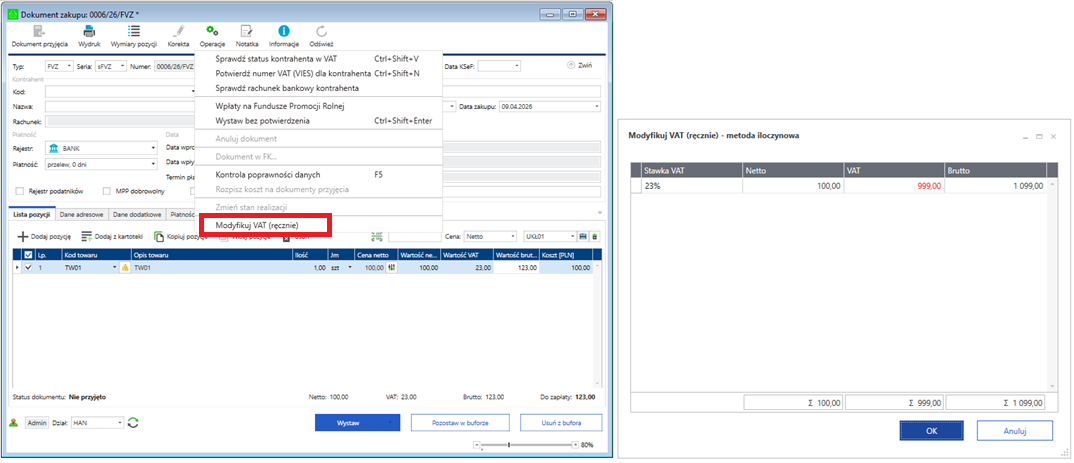Click the red VAT value 999,00 cell
Image resolution: width=1074 pixels, height=463 pixels.
click(x=894, y=185)
